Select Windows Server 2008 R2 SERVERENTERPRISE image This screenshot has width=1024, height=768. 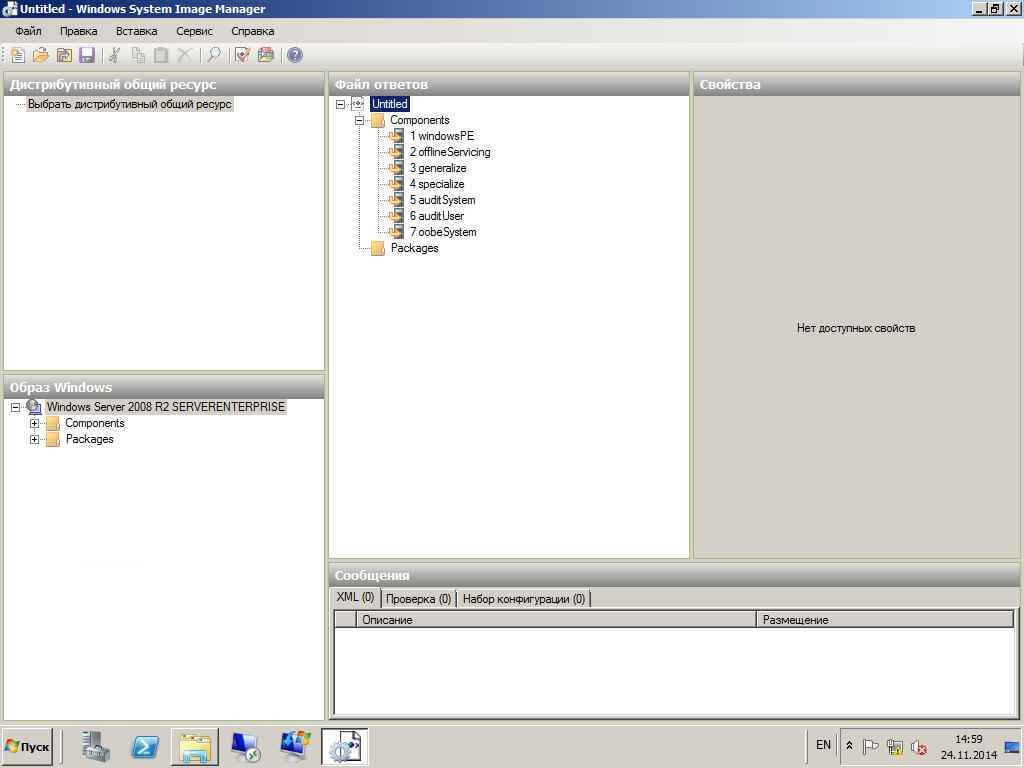[165, 407]
